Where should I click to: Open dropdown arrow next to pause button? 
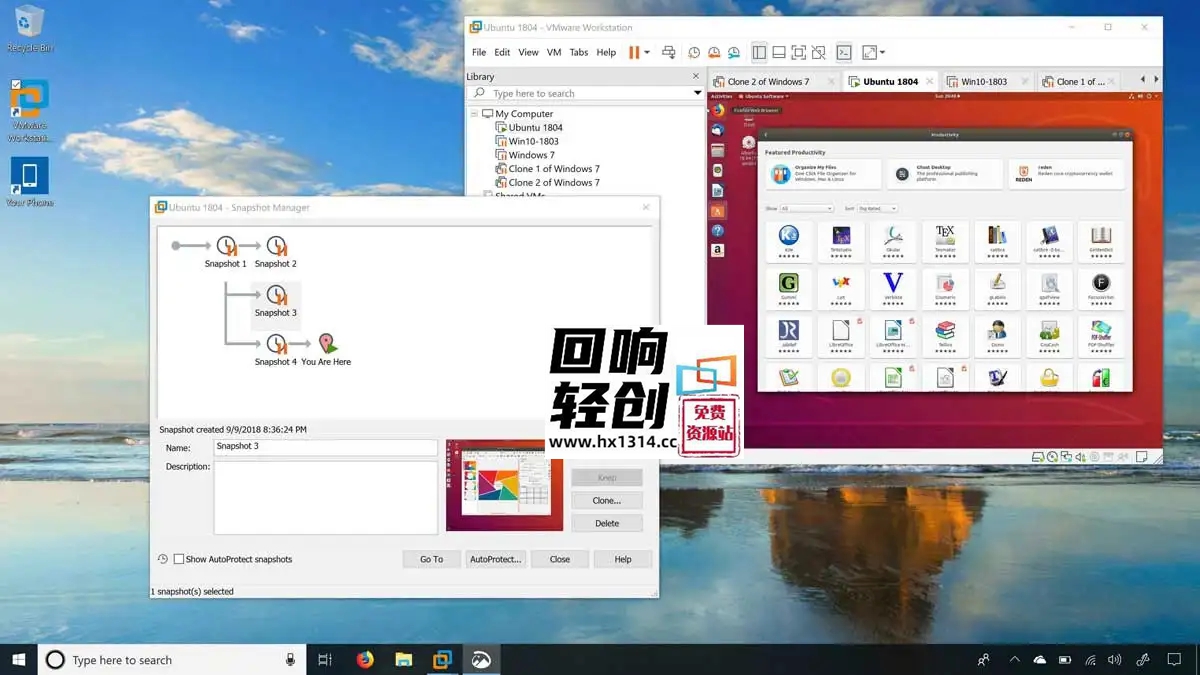[x=647, y=52]
